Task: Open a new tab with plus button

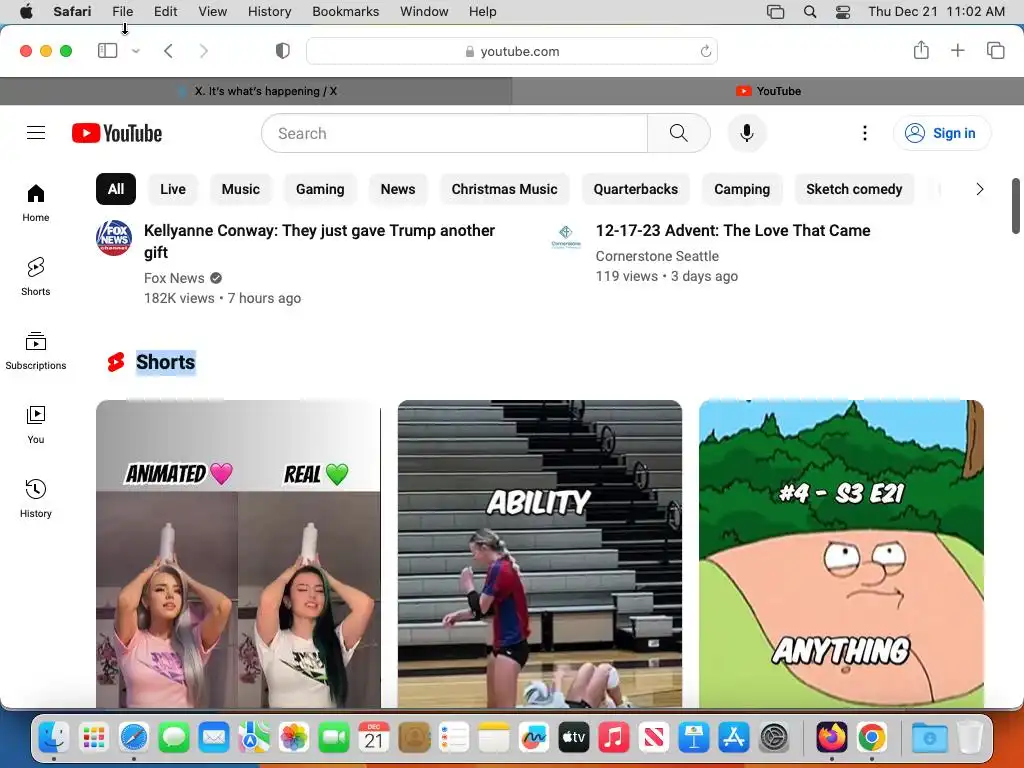Action: tap(957, 50)
